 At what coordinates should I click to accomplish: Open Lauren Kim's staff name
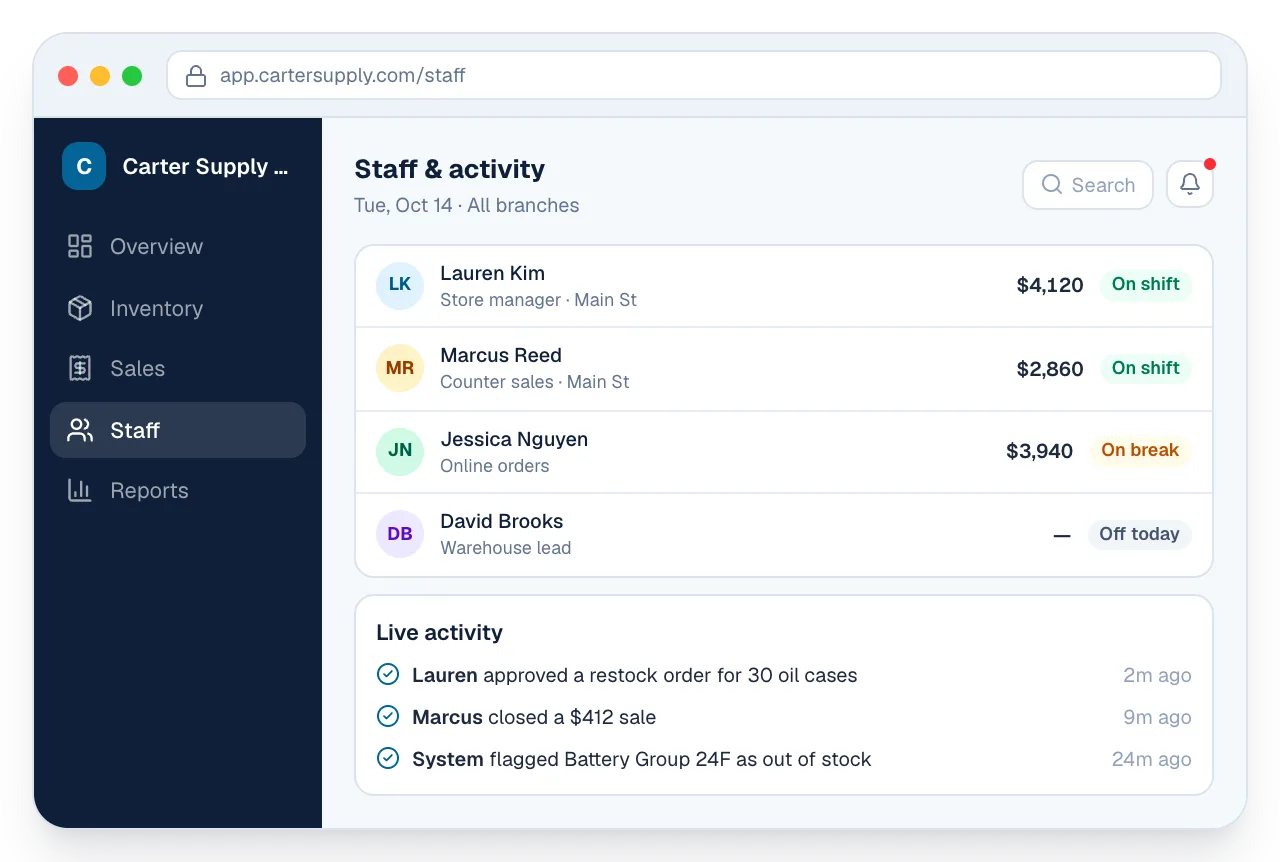tap(492, 273)
